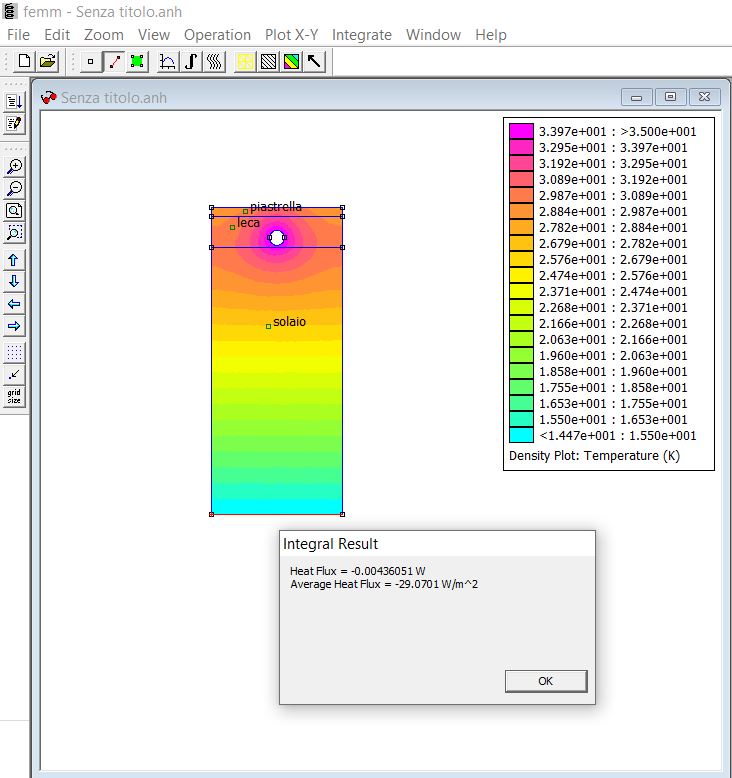
Task: Click the grid size button
Action: click(x=14, y=396)
